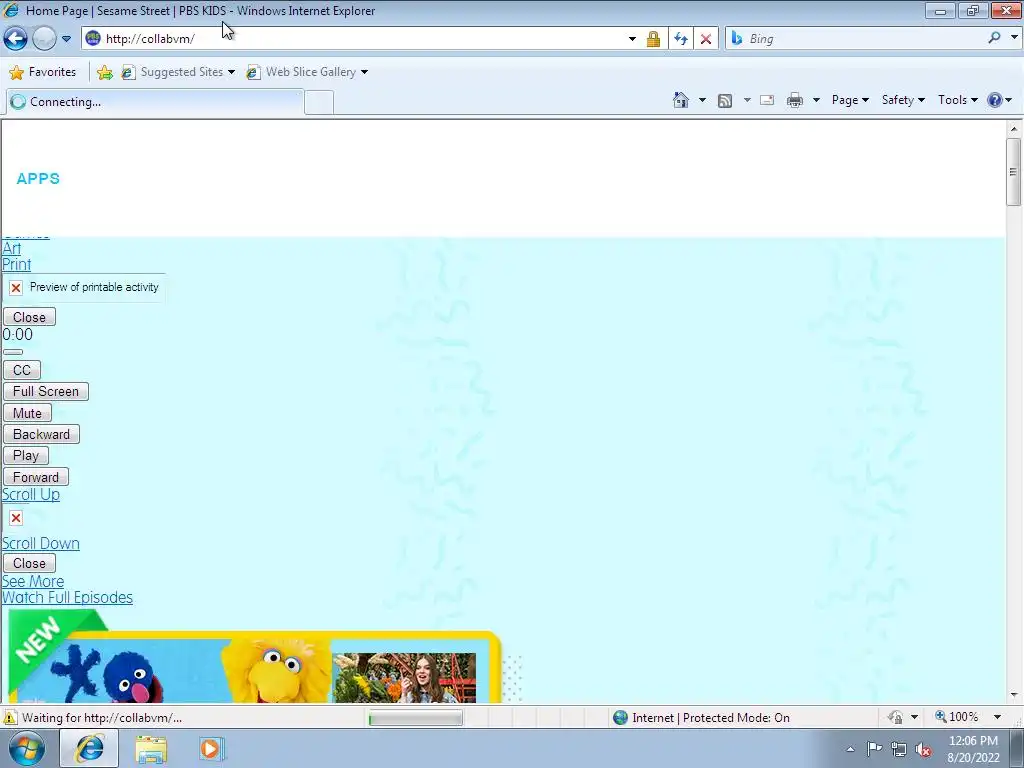
Task: Toggle the Mute button
Action: click(27, 413)
